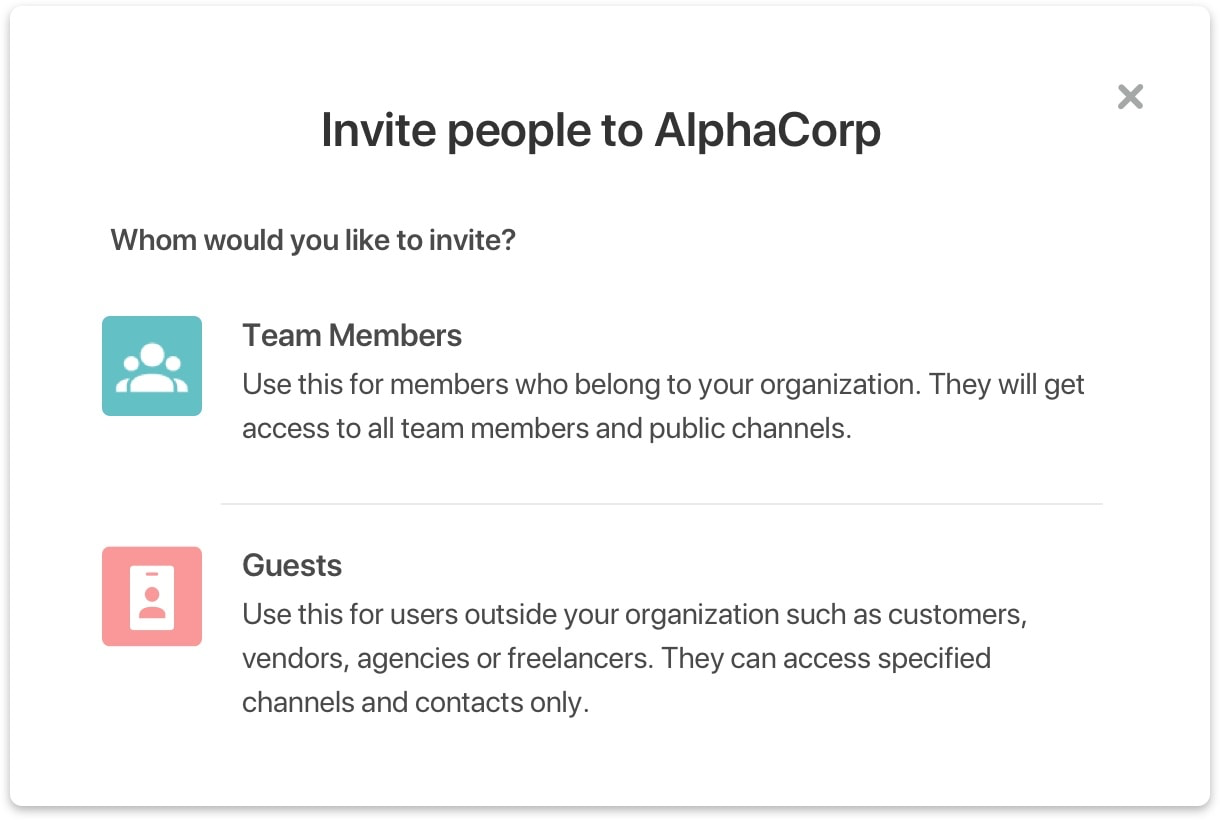Image resolution: width=1220 pixels, height=820 pixels.
Task: Choose the "Guests" option title
Action: (x=292, y=565)
